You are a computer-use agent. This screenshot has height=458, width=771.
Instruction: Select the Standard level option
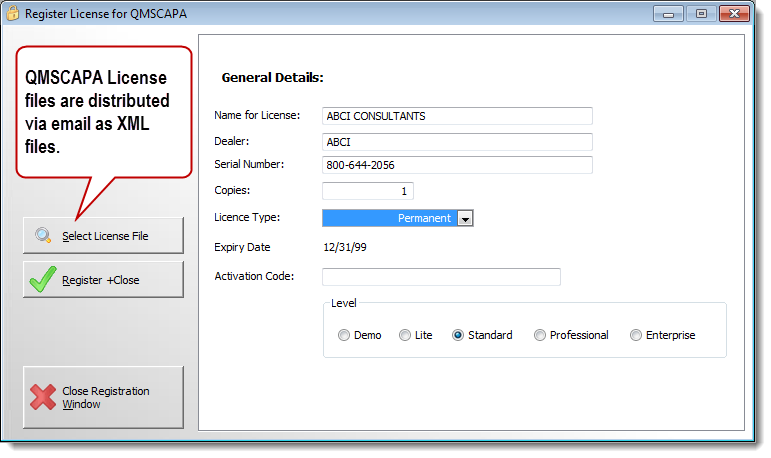[458, 335]
